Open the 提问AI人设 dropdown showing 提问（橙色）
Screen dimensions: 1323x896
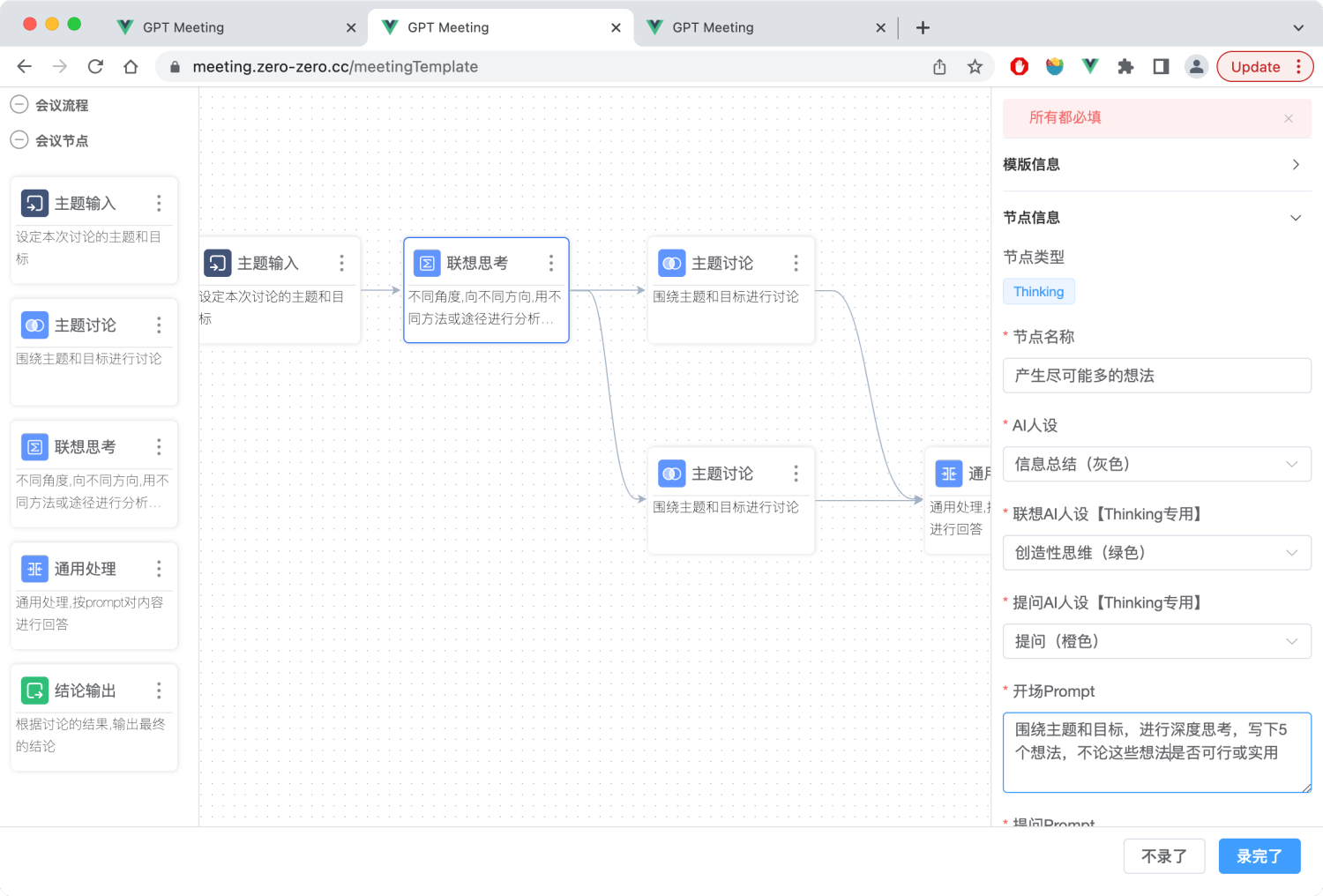(1157, 641)
